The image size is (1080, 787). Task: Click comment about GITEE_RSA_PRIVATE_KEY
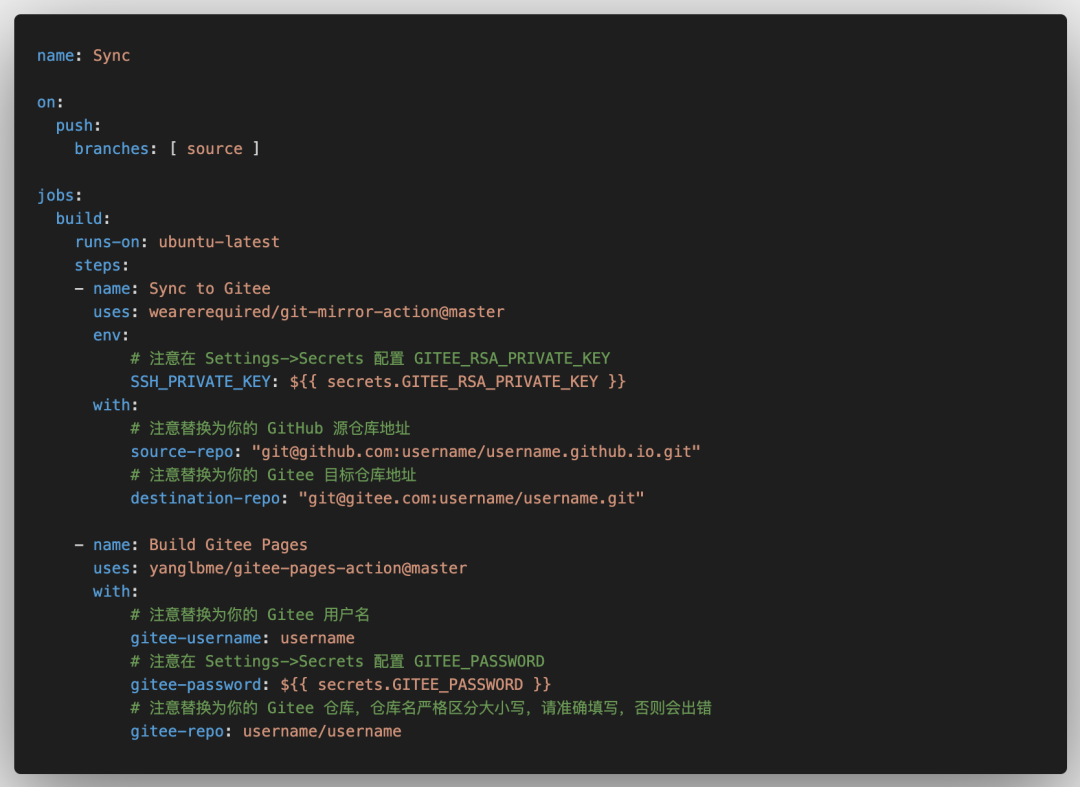(371, 359)
